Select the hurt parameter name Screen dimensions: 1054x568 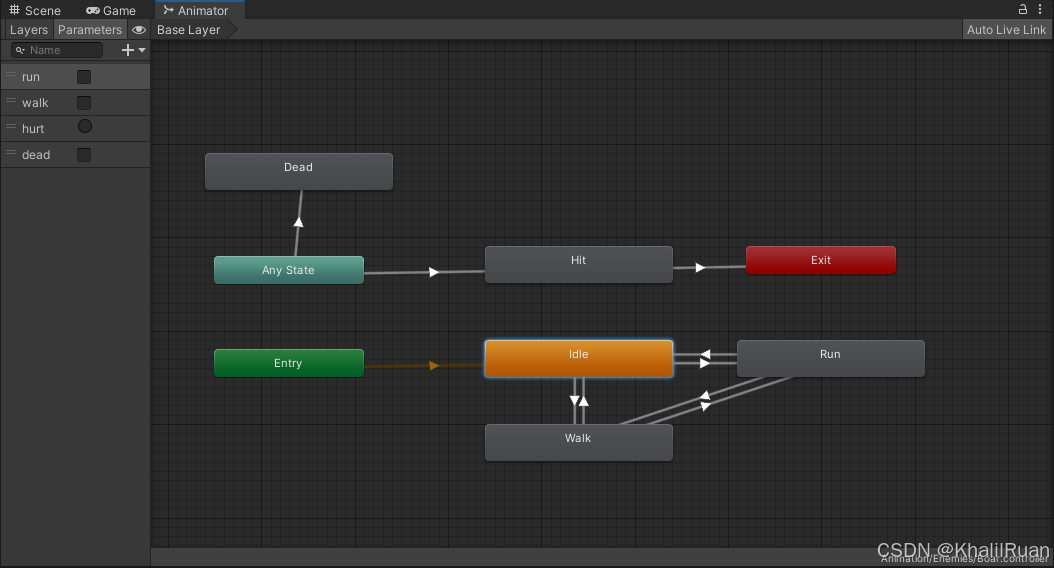(x=33, y=128)
